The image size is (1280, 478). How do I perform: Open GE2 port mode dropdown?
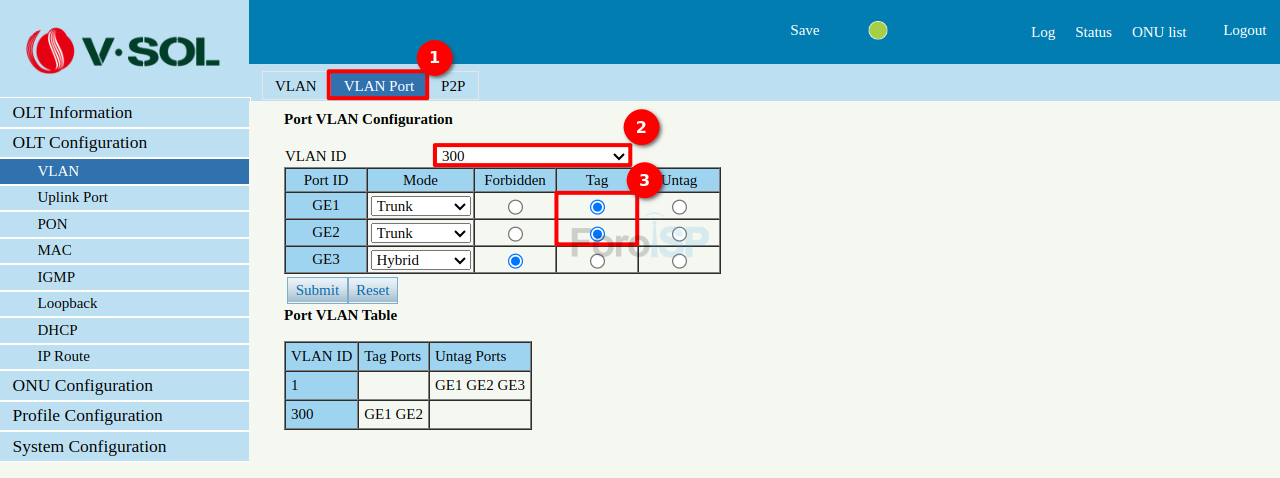point(420,233)
